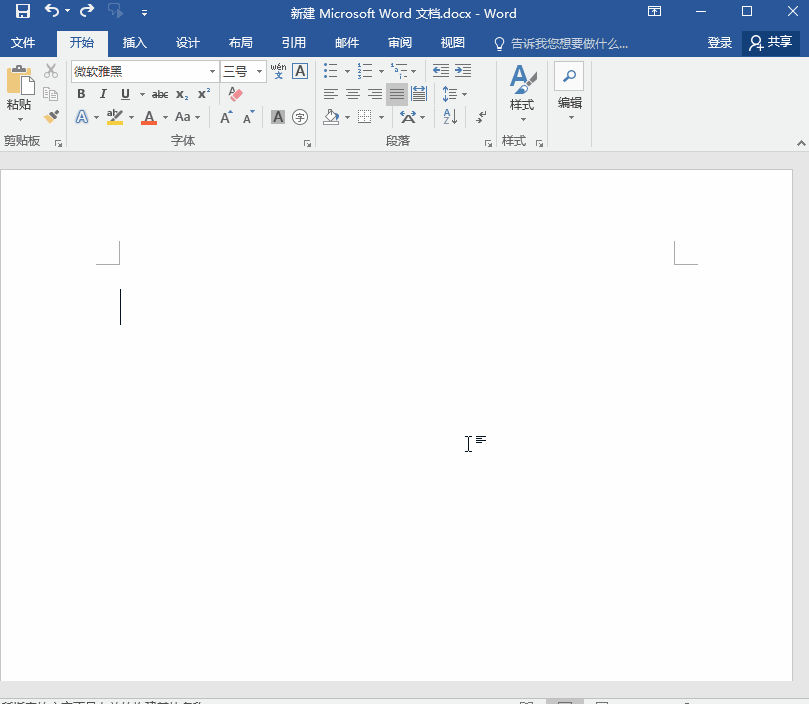Toggle Italic formatting
This screenshot has height=704, width=809.
click(103, 94)
